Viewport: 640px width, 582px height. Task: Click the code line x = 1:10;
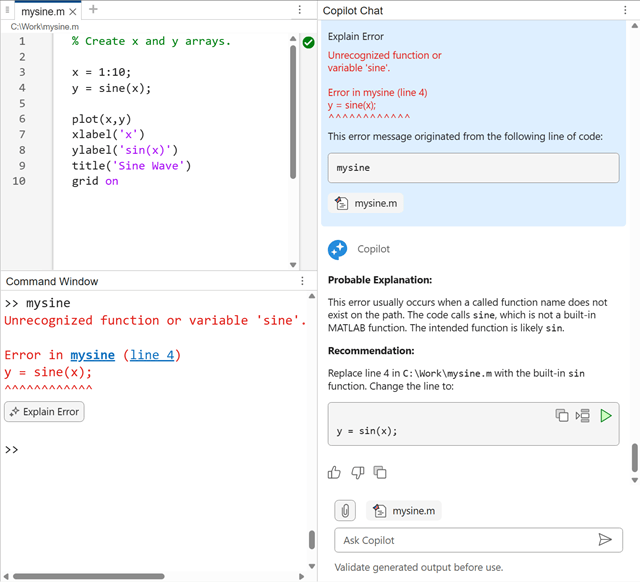[x=101, y=73]
